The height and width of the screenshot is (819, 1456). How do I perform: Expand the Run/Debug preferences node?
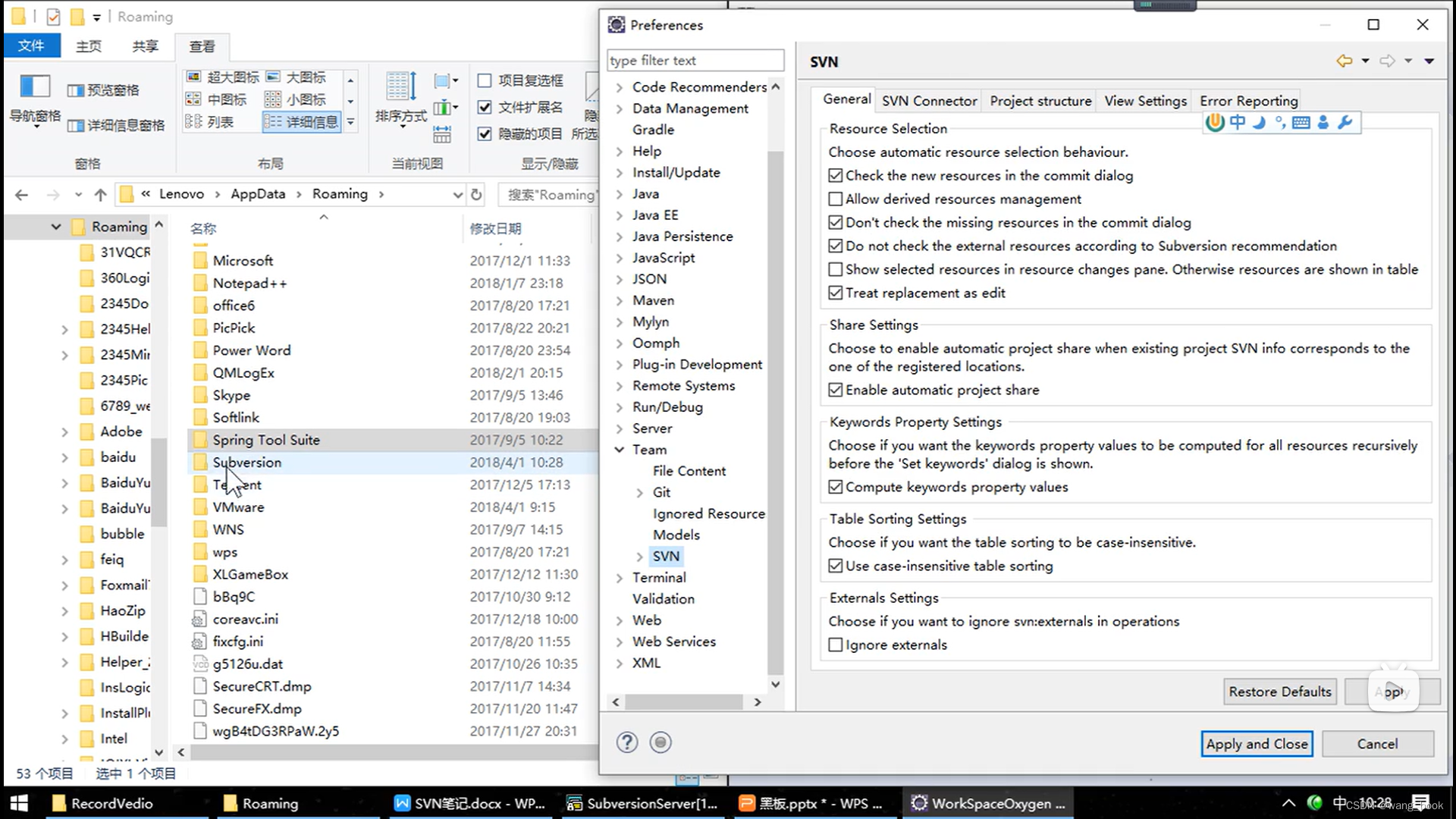tap(620, 407)
